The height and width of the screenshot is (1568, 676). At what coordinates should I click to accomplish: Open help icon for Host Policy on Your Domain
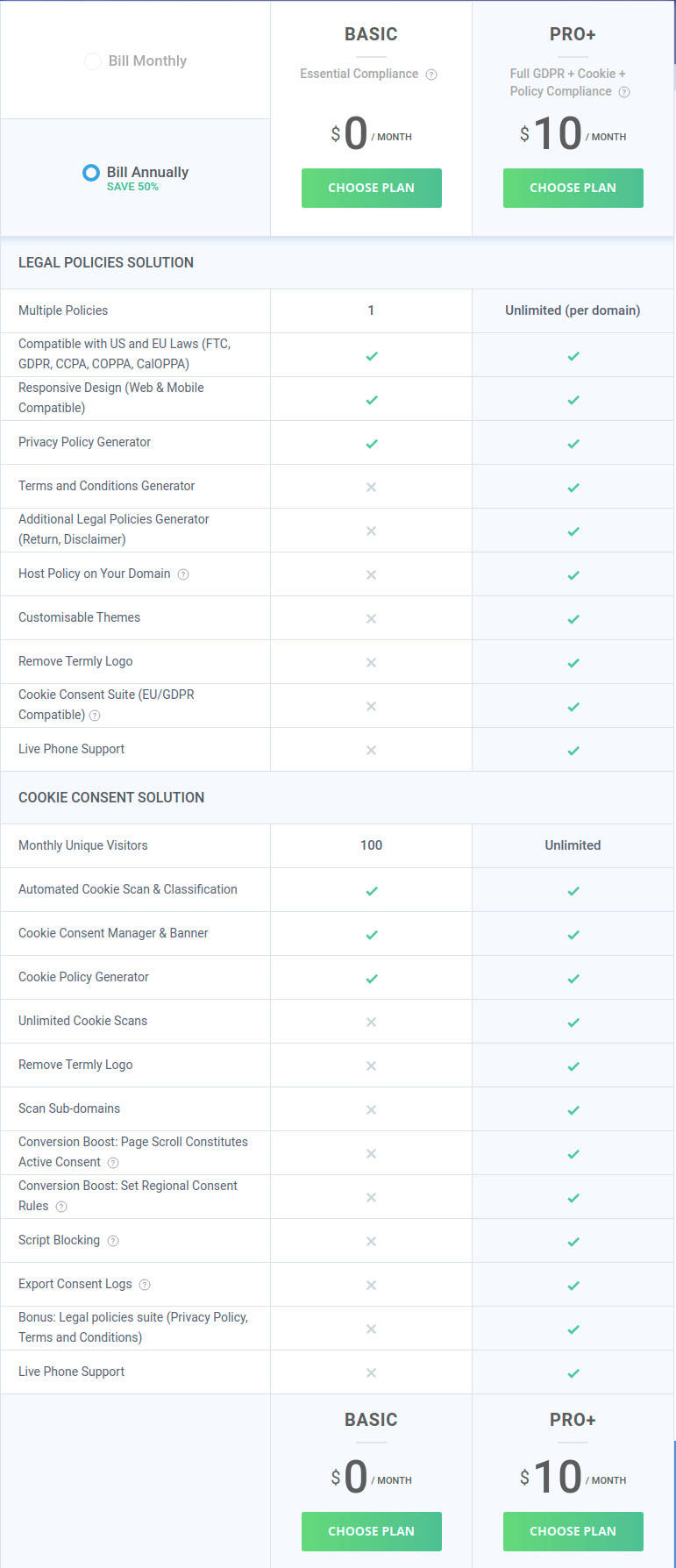[182, 574]
